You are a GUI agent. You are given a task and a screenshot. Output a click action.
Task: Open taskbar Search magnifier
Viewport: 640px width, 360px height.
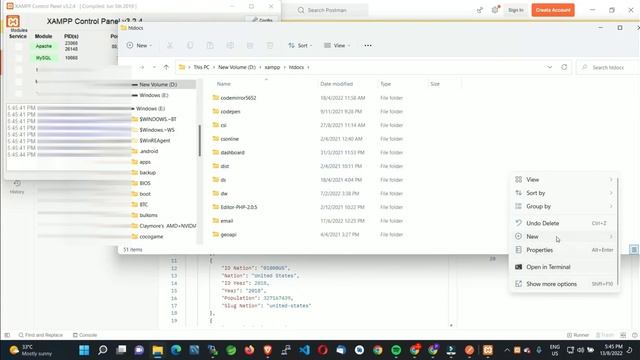coord(103,350)
